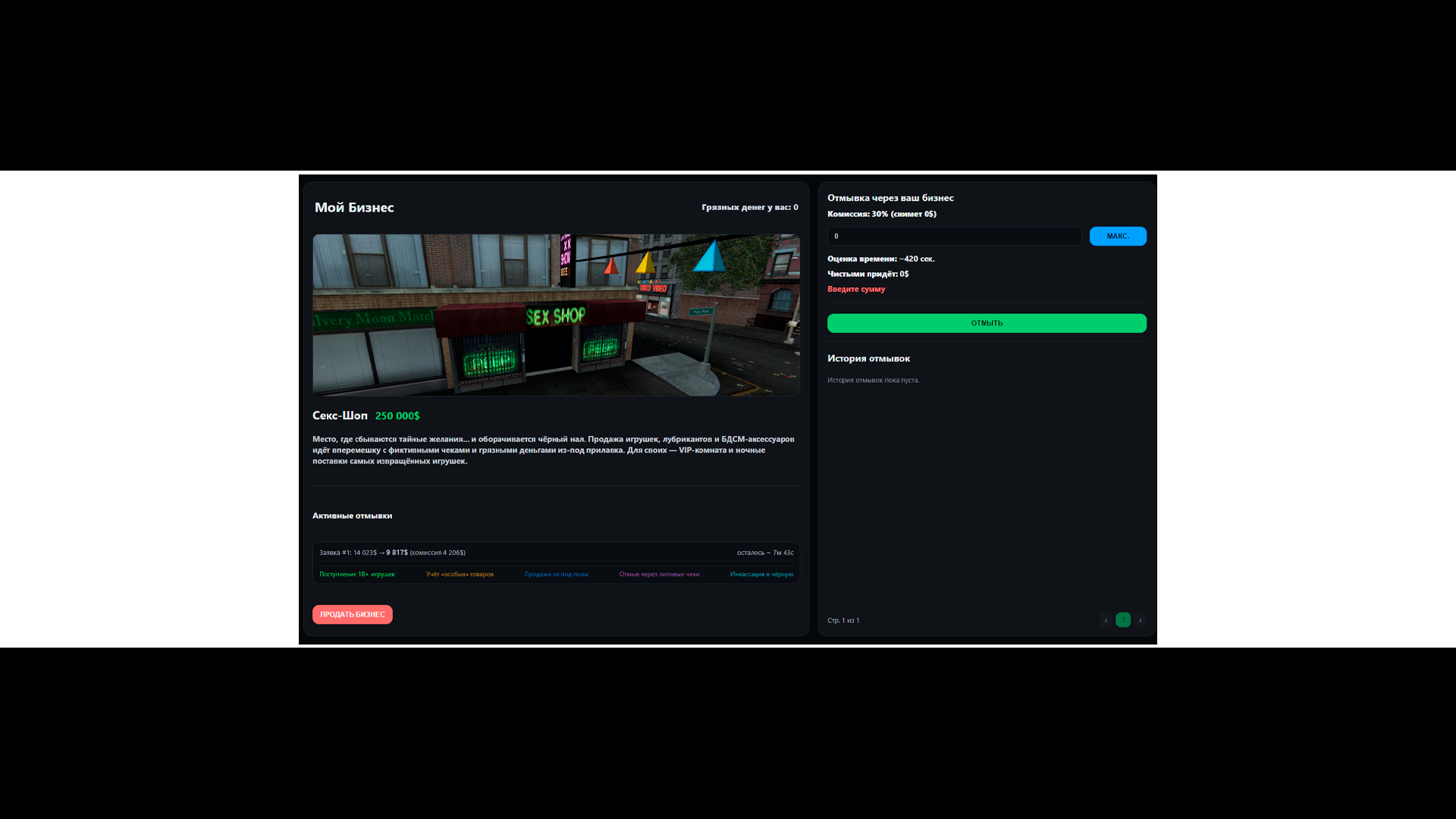Click the stage 'Учёт «особых» товаров'

(x=460, y=575)
